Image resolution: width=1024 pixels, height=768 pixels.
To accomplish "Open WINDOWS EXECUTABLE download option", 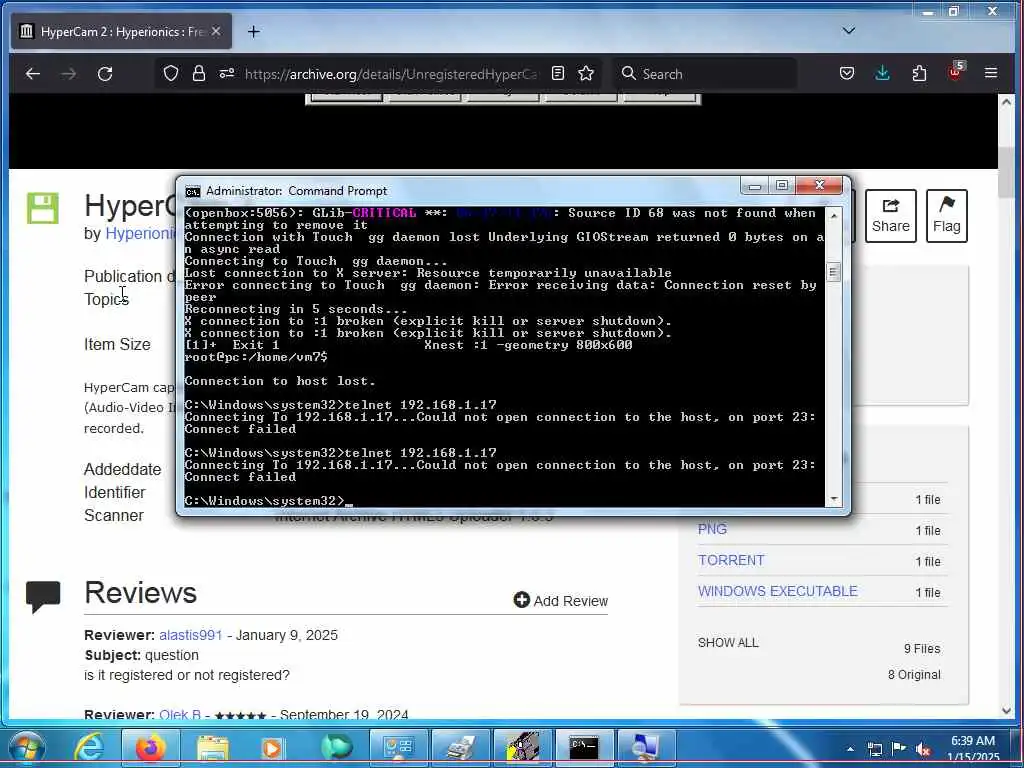I will coord(777,591).
